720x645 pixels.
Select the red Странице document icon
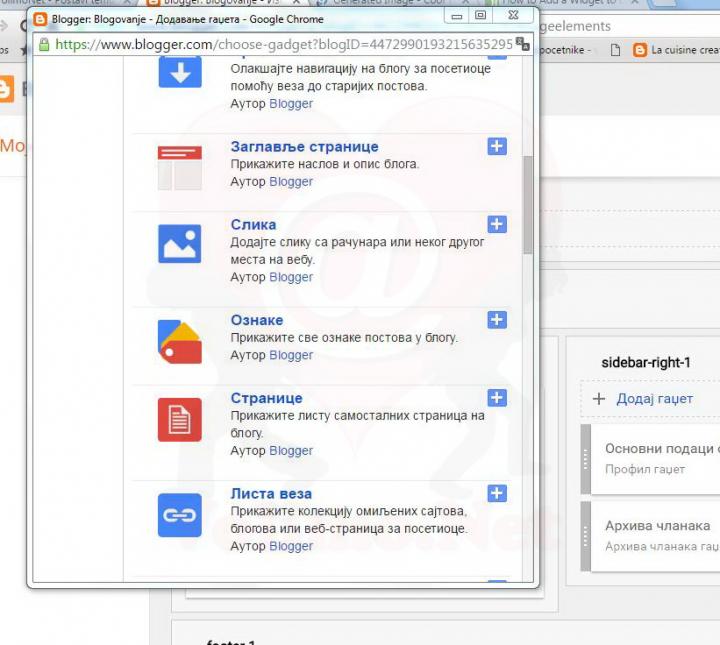click(180, 419)
